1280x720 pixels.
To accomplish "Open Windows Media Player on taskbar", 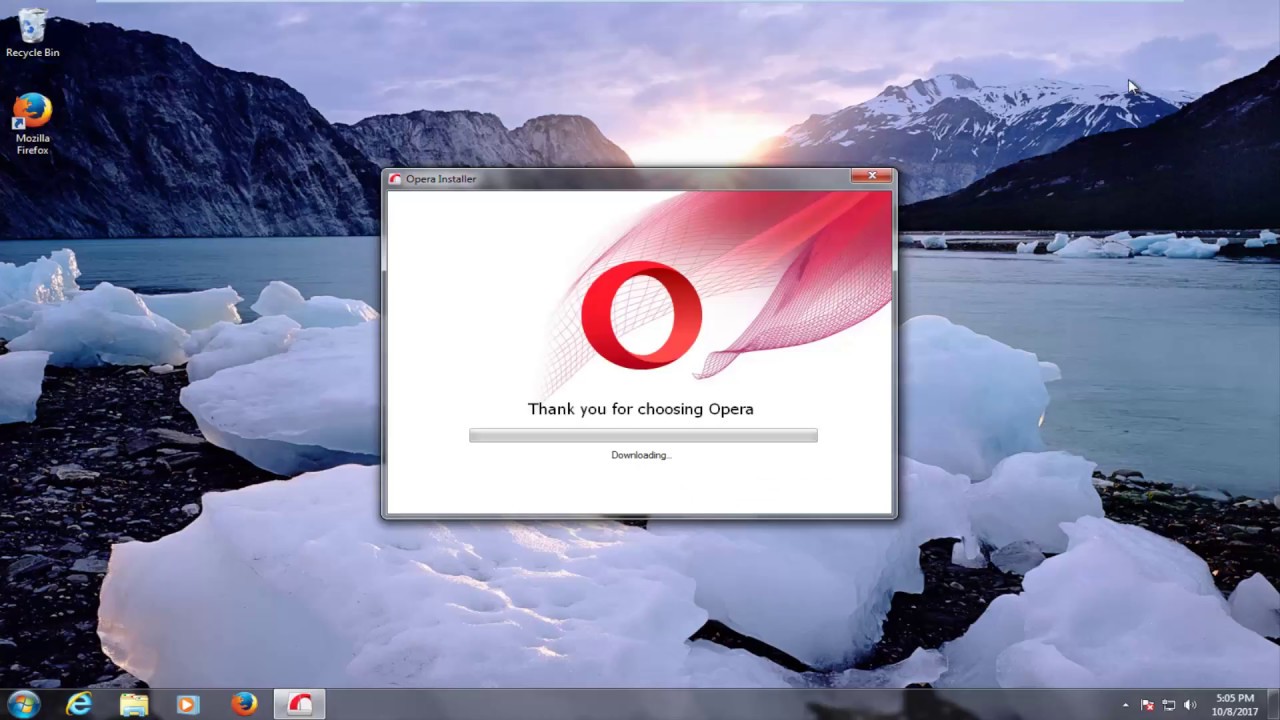I will [188, 704].
